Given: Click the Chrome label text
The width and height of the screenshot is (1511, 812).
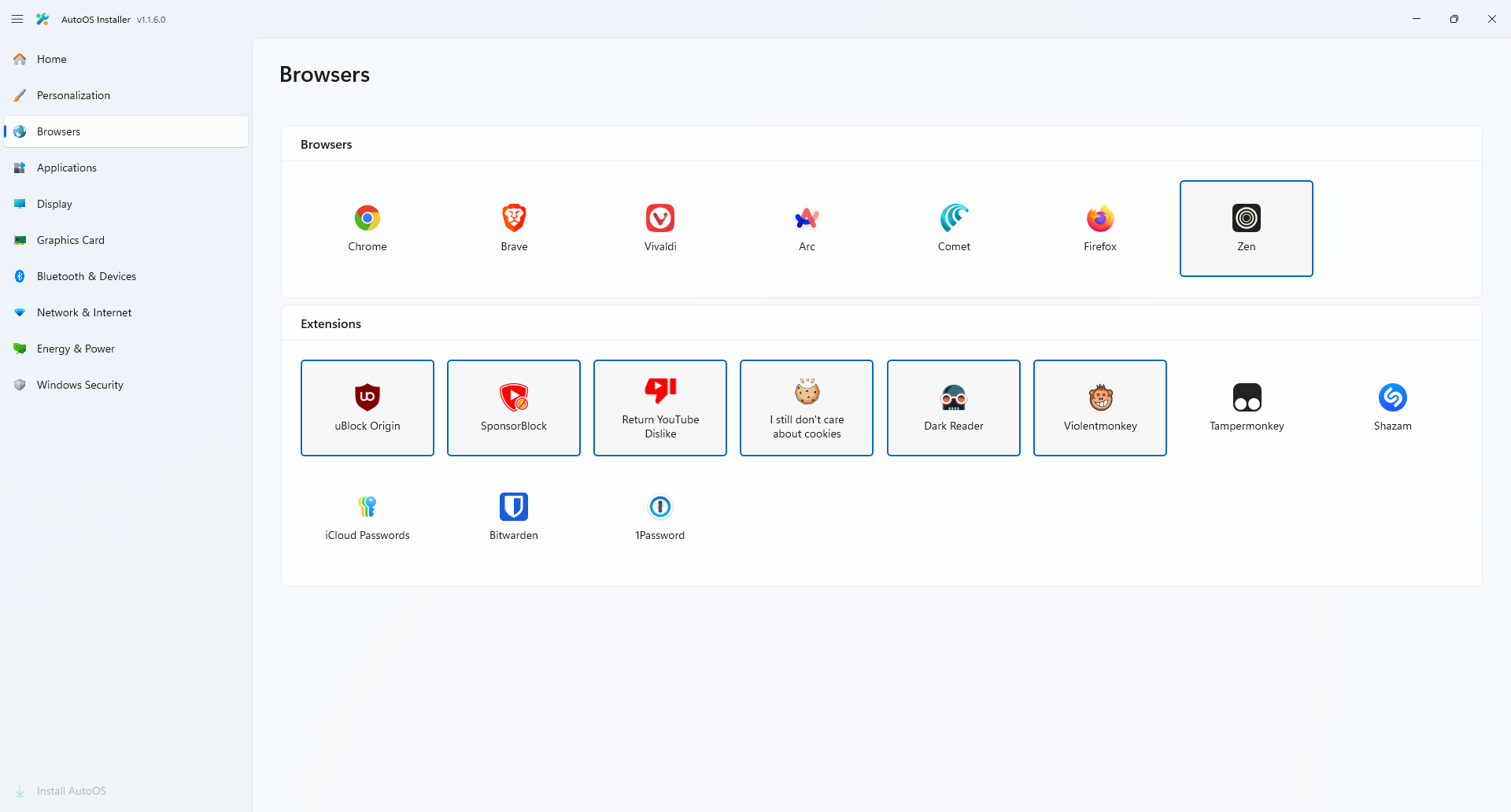Looking at the screenshot, I should tap(368, 246).
